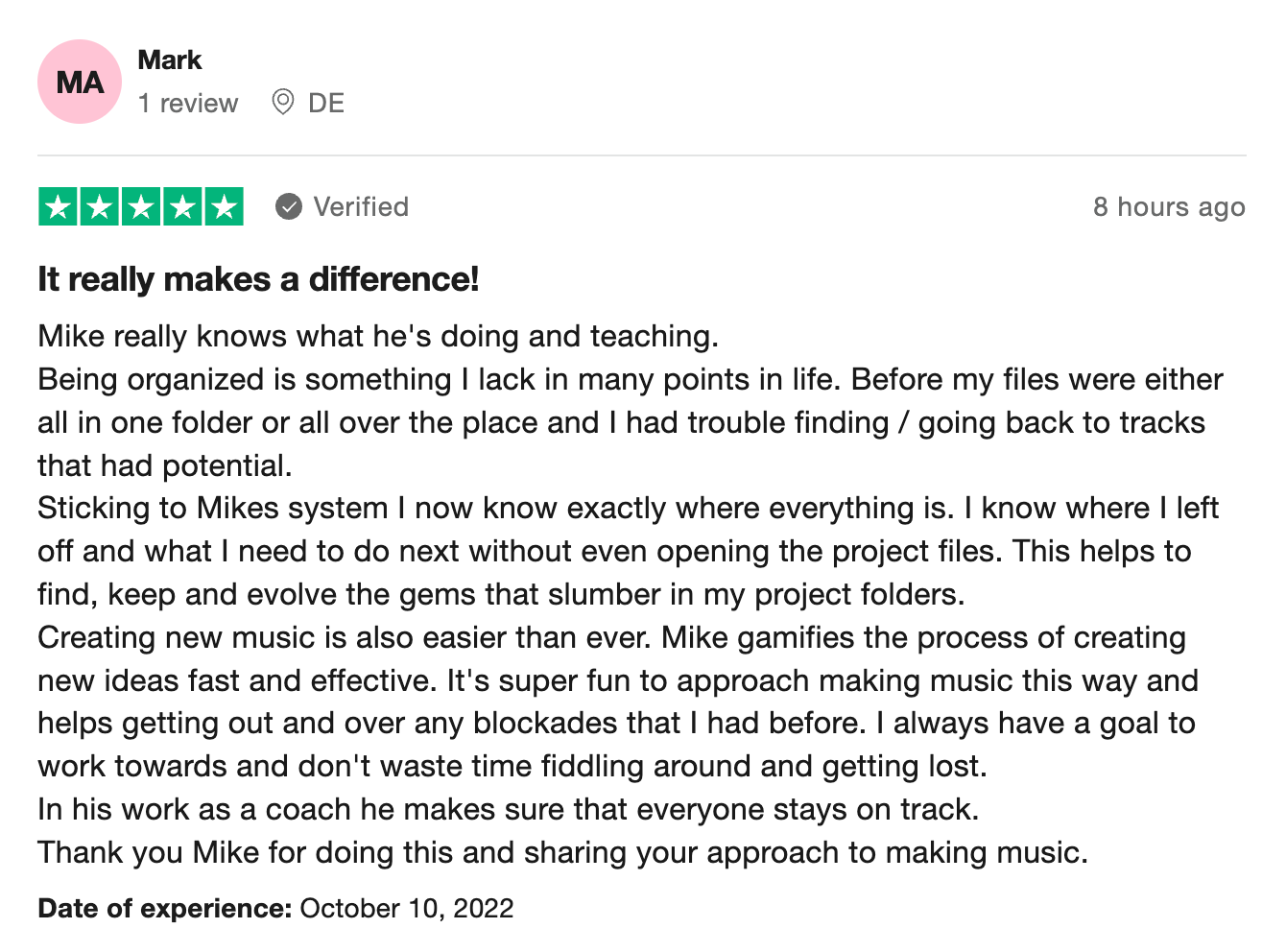This screenshot has width=1286, height=952.
Task: Open the "It really makes a difference!" review title
Action: [258, 279]
